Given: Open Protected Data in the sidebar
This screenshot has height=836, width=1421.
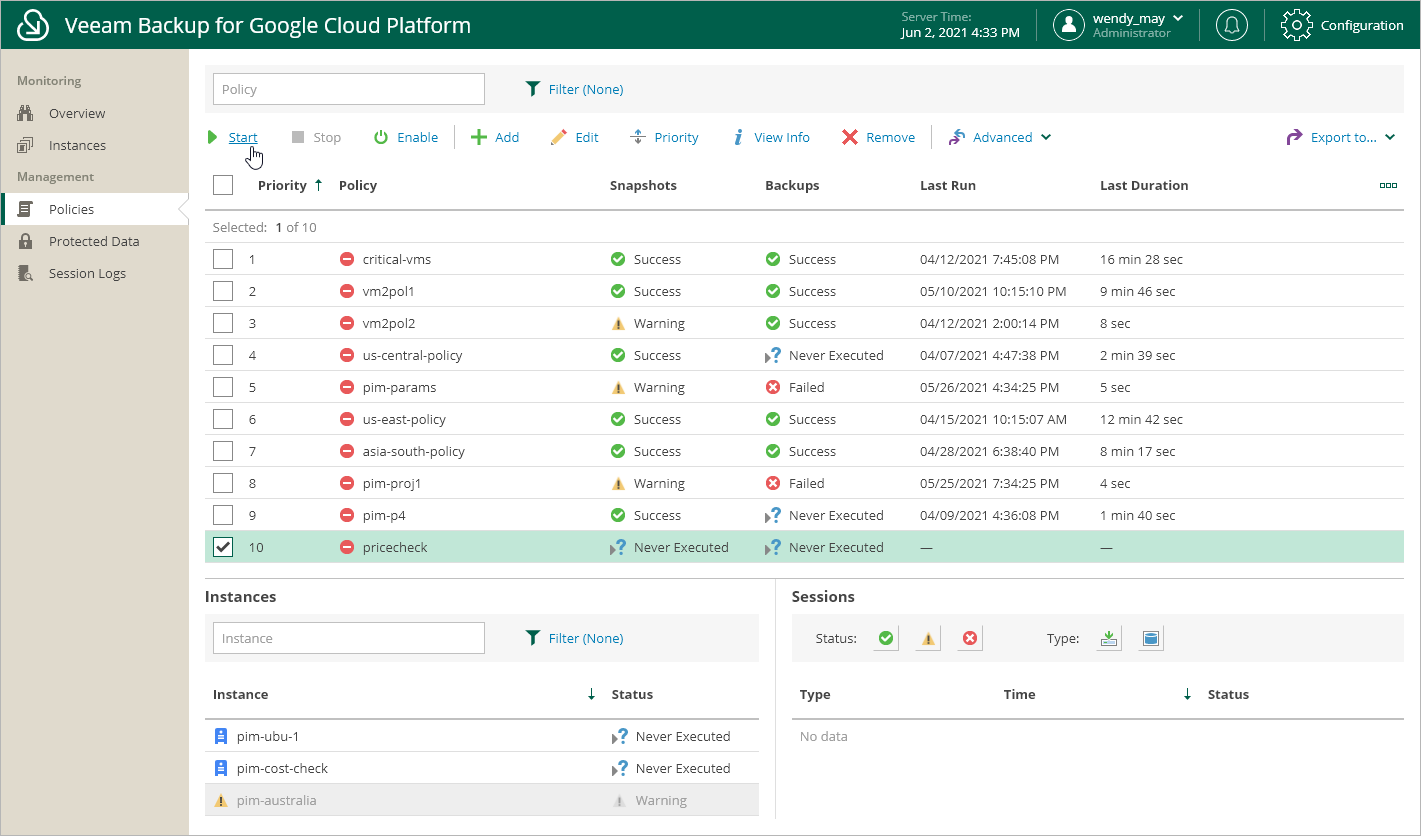Looking at the screenshot, I should pyautogui.click(x=94, y=241).
